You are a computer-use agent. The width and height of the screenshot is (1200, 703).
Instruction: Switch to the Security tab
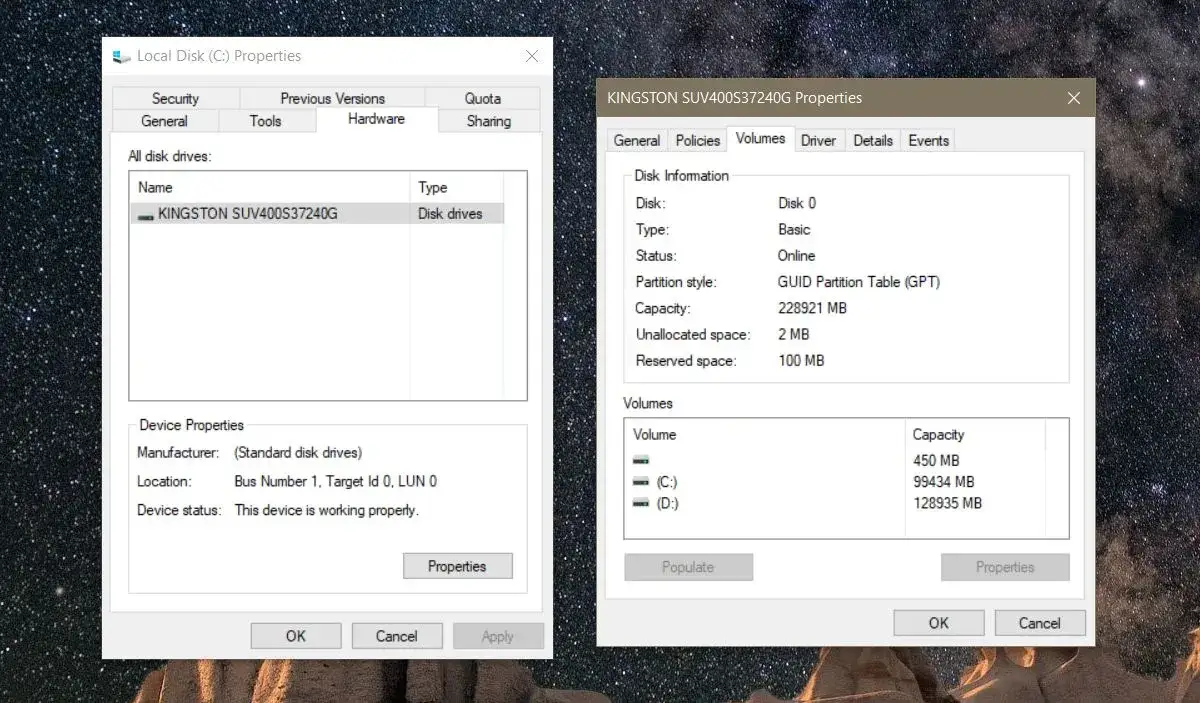[176, 98]
